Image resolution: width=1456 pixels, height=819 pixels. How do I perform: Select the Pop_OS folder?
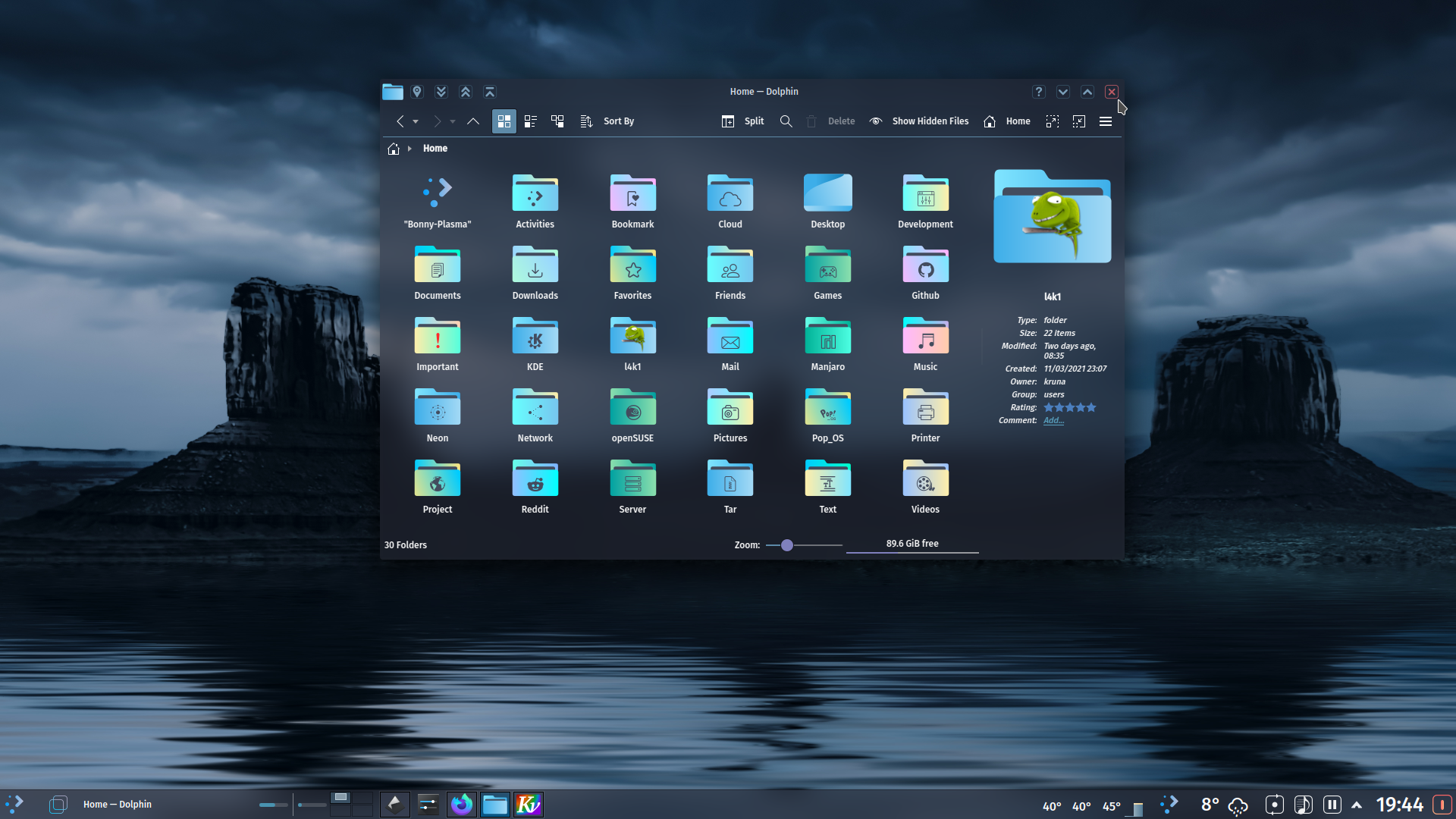pos(828,416)
